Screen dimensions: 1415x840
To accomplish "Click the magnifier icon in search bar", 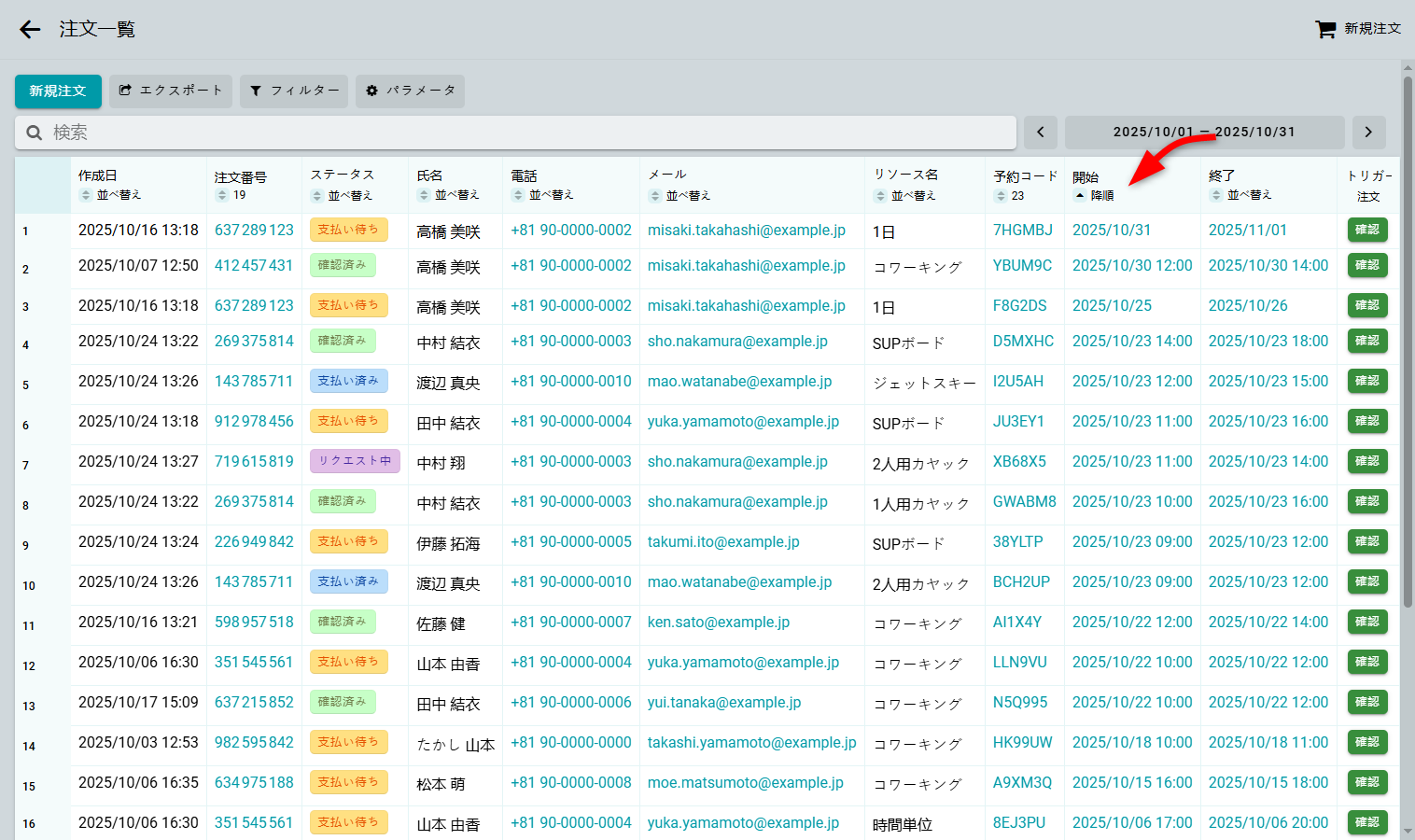I will (x=35, y=133).
